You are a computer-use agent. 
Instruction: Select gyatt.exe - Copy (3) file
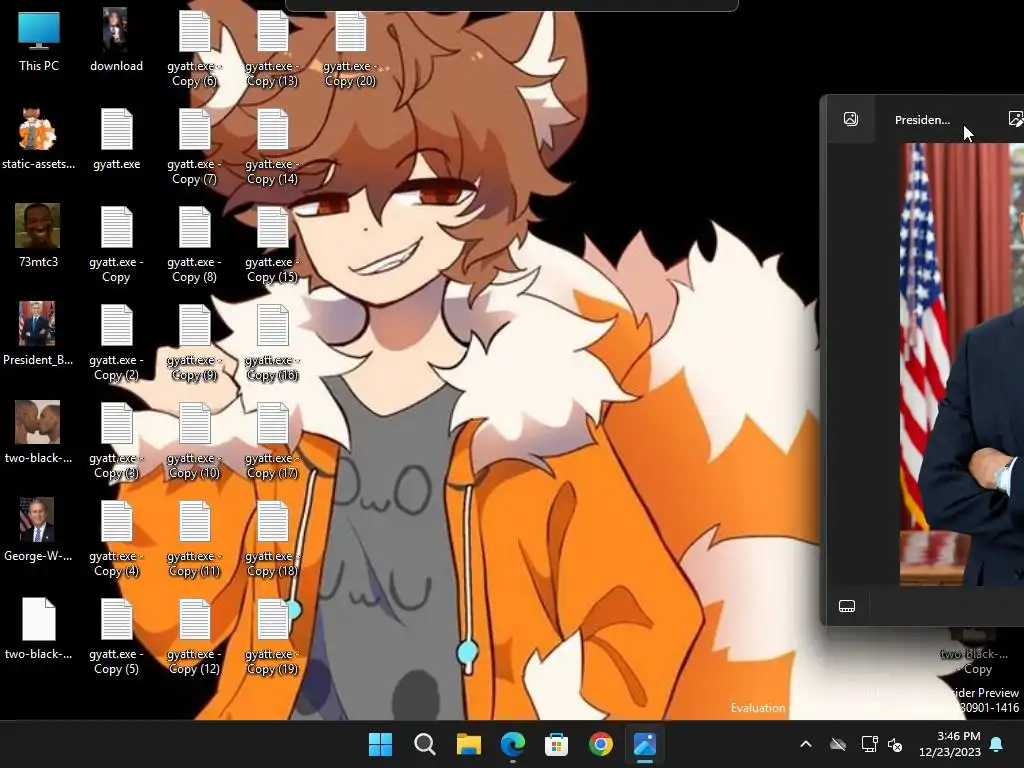(x=116, y=441)
